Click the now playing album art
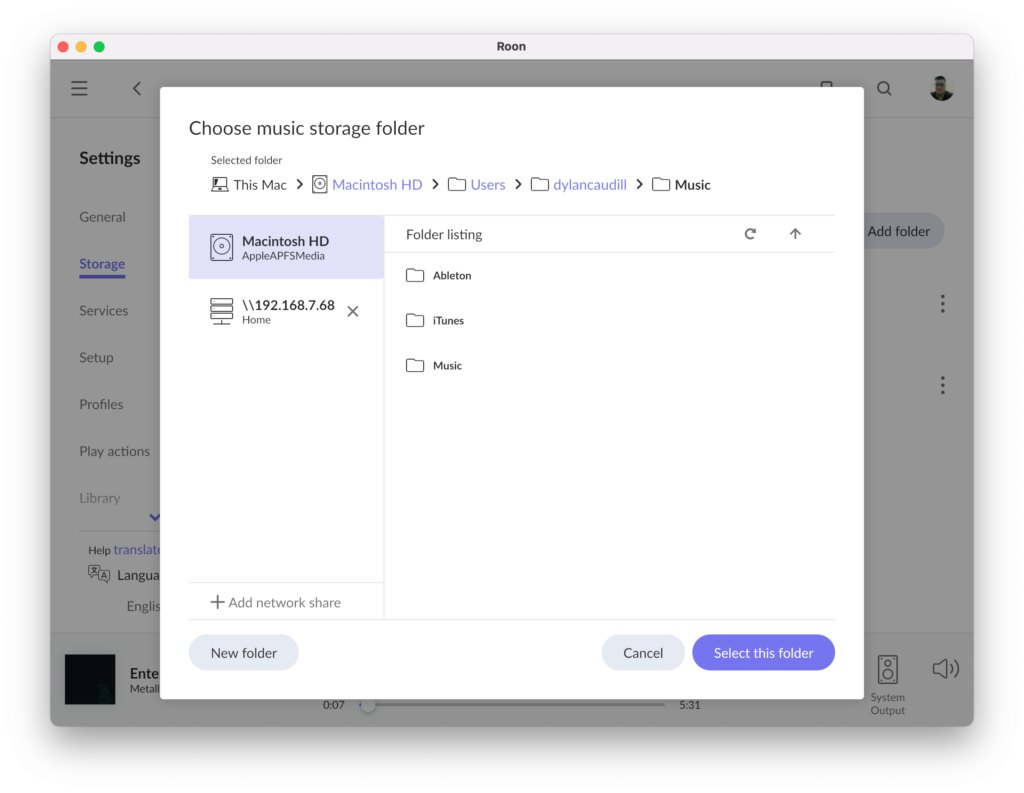This screenshot has width=1024, height=793. (90, 679)
